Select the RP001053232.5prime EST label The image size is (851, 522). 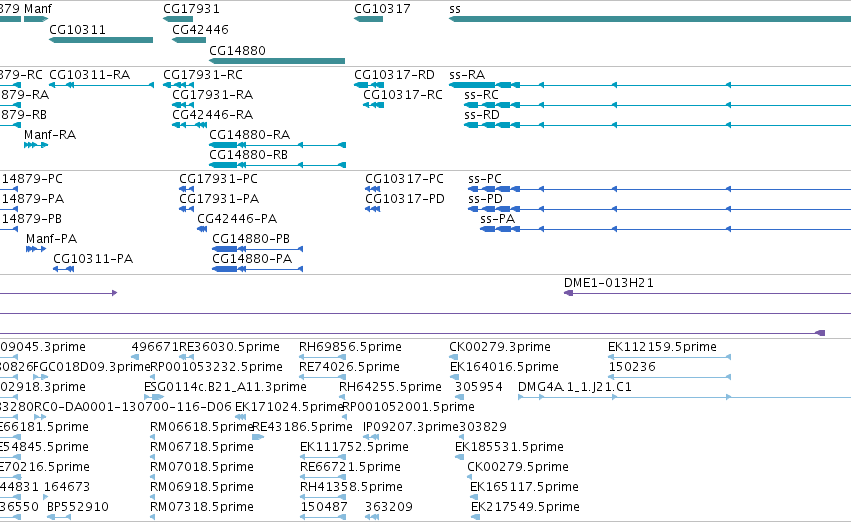217,367
